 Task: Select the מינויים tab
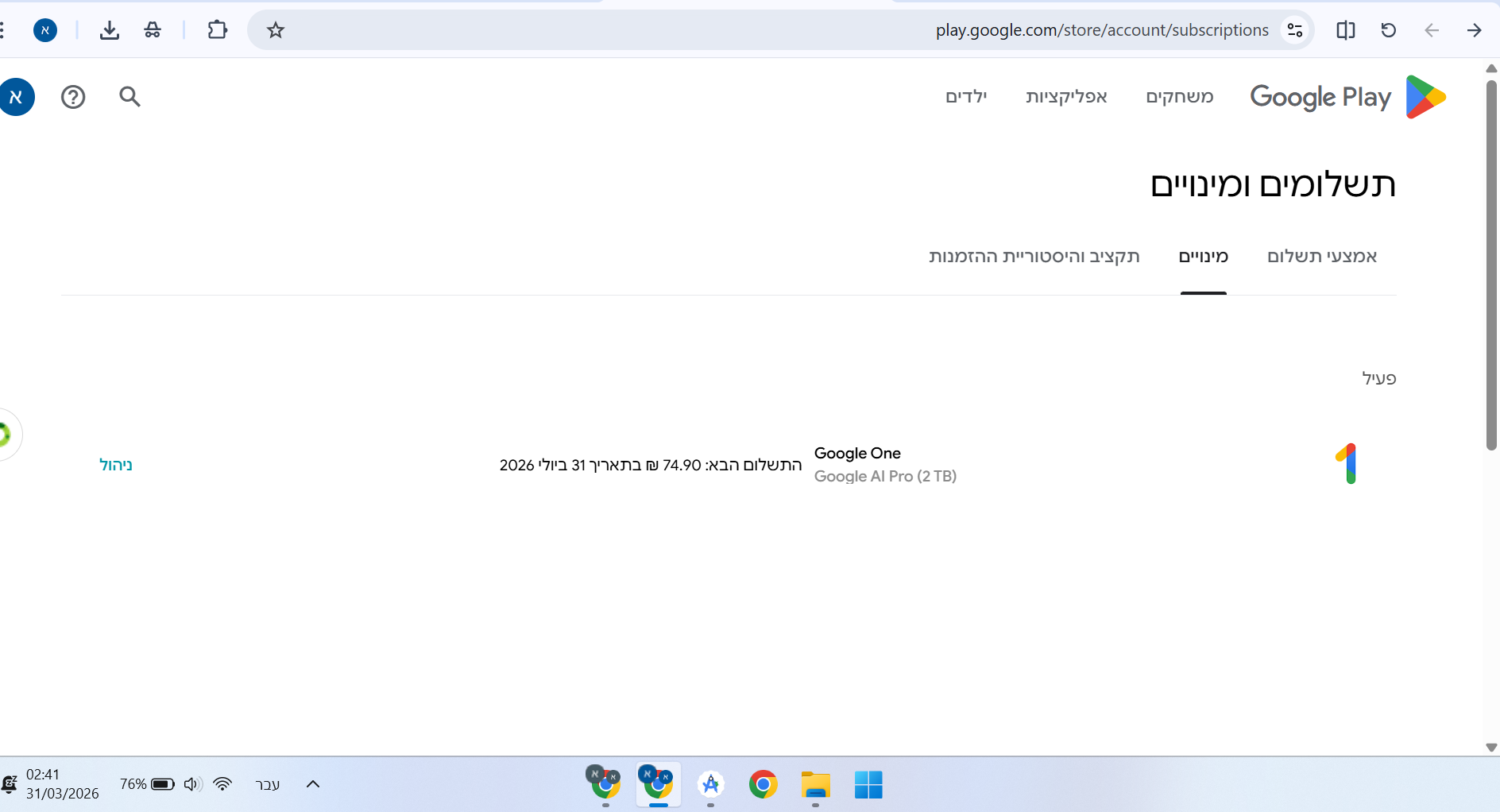click(x=1203, y=256)
